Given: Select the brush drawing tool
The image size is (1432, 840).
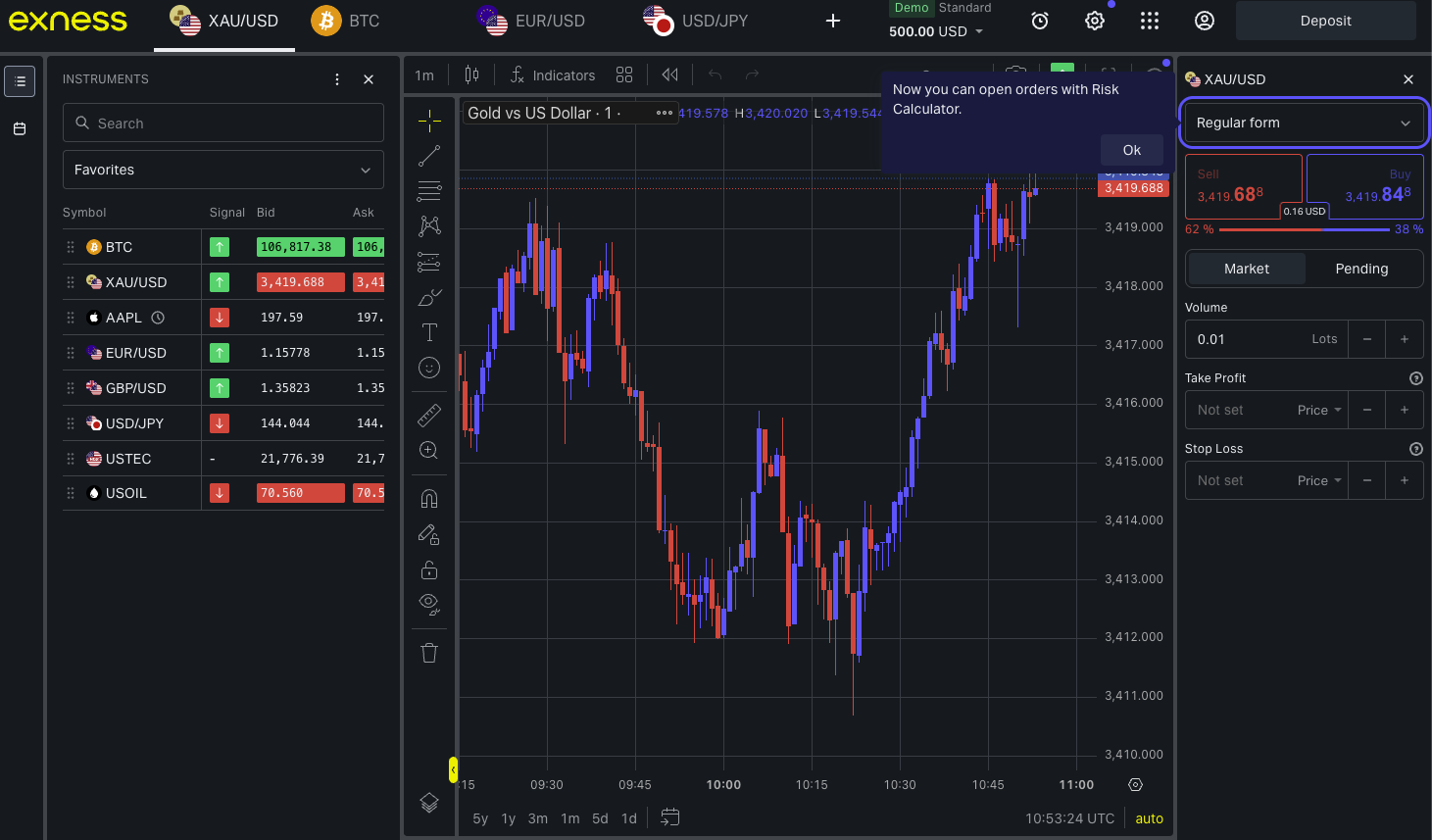Looking at the screenshot, I should [x=429, y=297].
